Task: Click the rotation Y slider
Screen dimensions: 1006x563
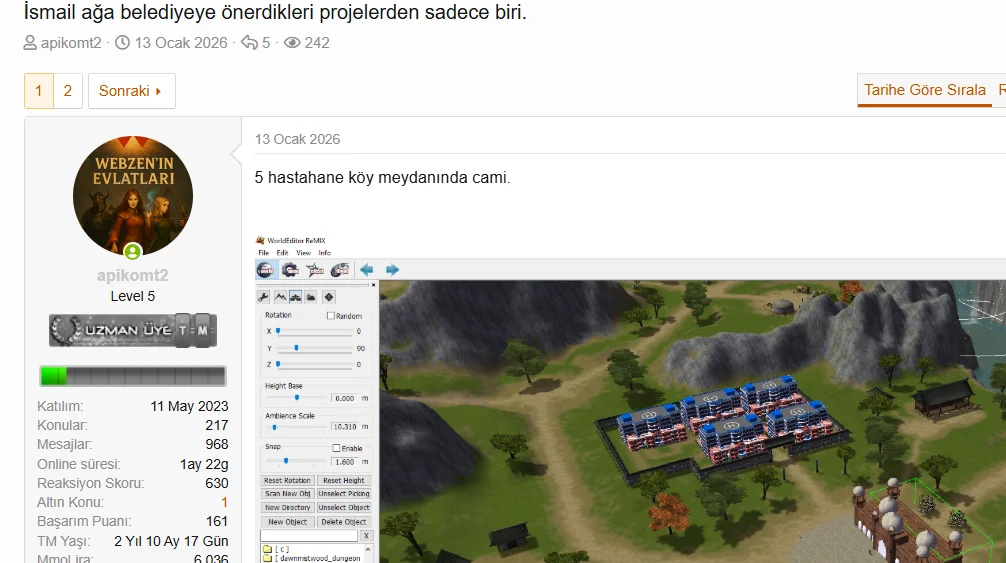Action: (314, 348)
